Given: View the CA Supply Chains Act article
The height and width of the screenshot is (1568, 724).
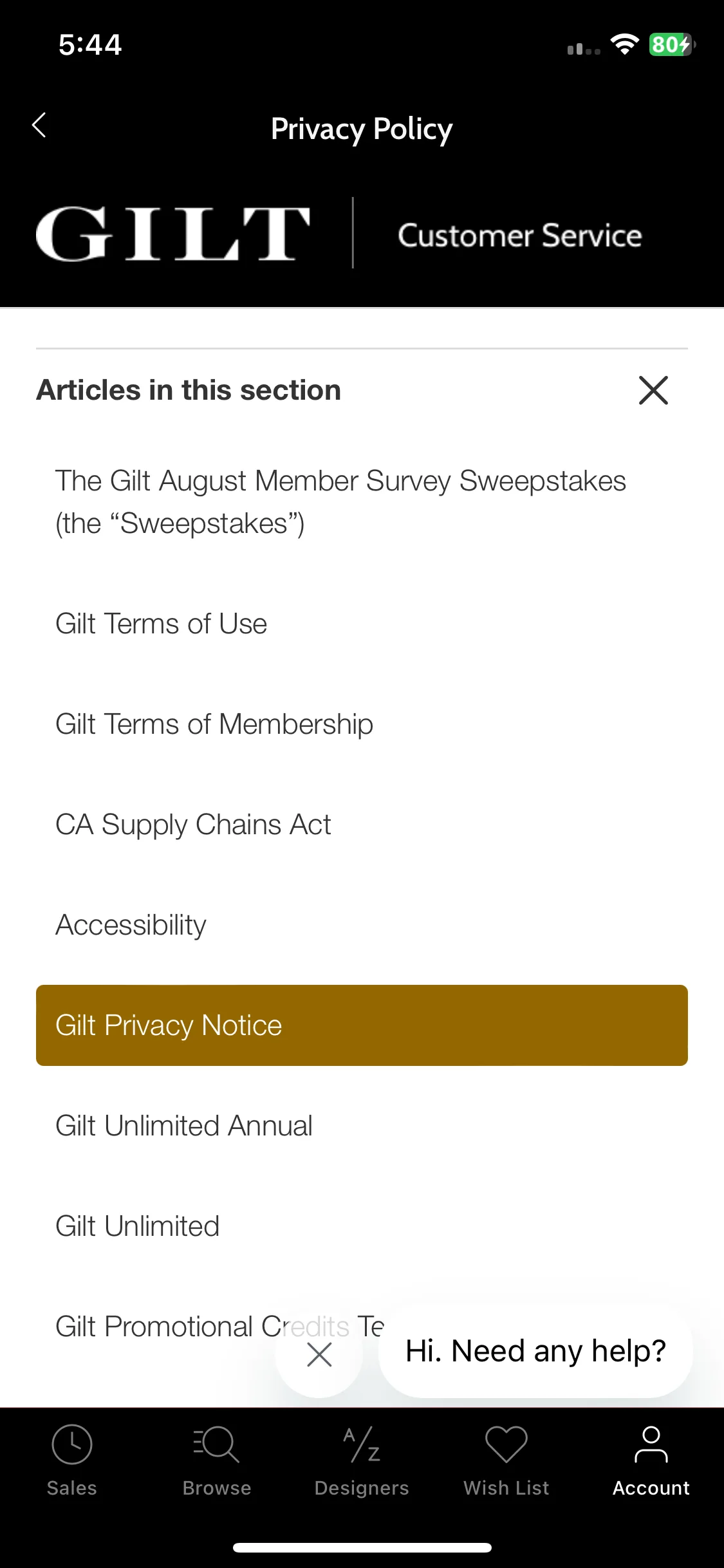Looking at the screenshot, I should coord(193,825).
